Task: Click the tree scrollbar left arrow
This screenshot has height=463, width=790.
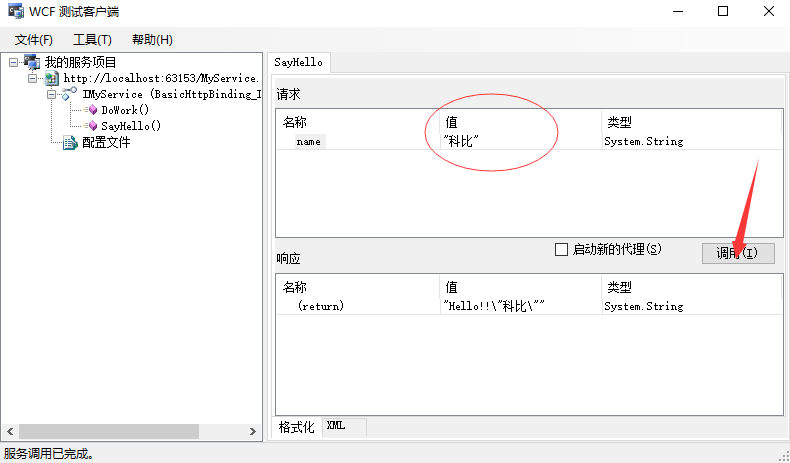Action: coord(10,432)
